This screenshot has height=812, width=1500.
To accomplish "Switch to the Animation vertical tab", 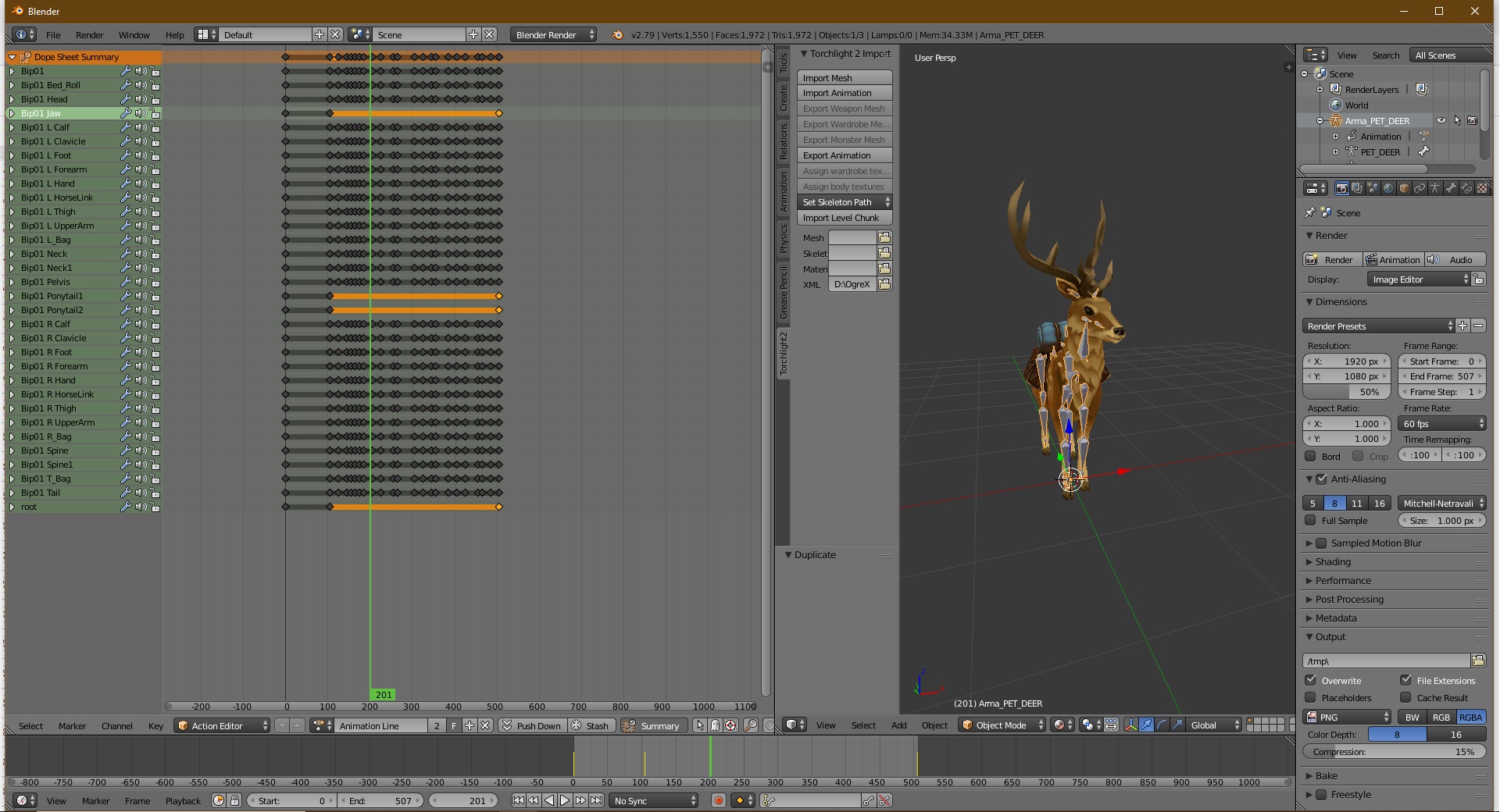I will pyautogui.click(x=784, y=192).
